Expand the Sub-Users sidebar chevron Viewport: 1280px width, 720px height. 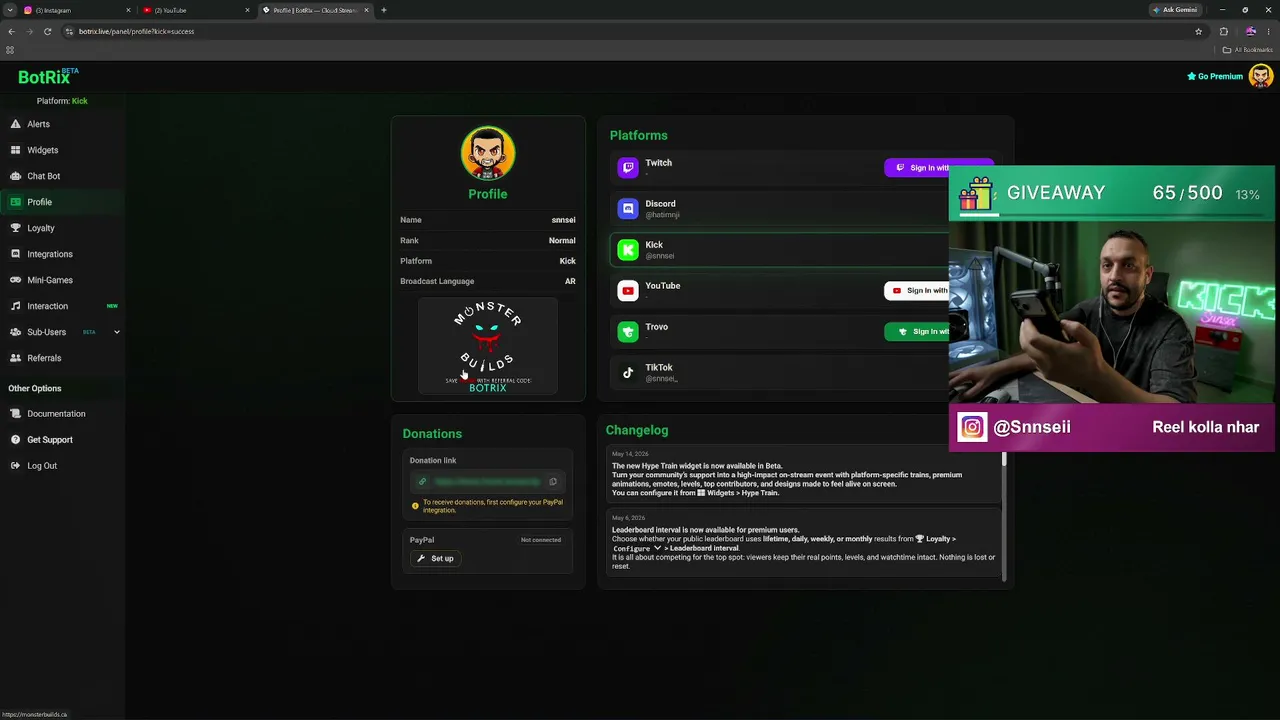point(116,332)
